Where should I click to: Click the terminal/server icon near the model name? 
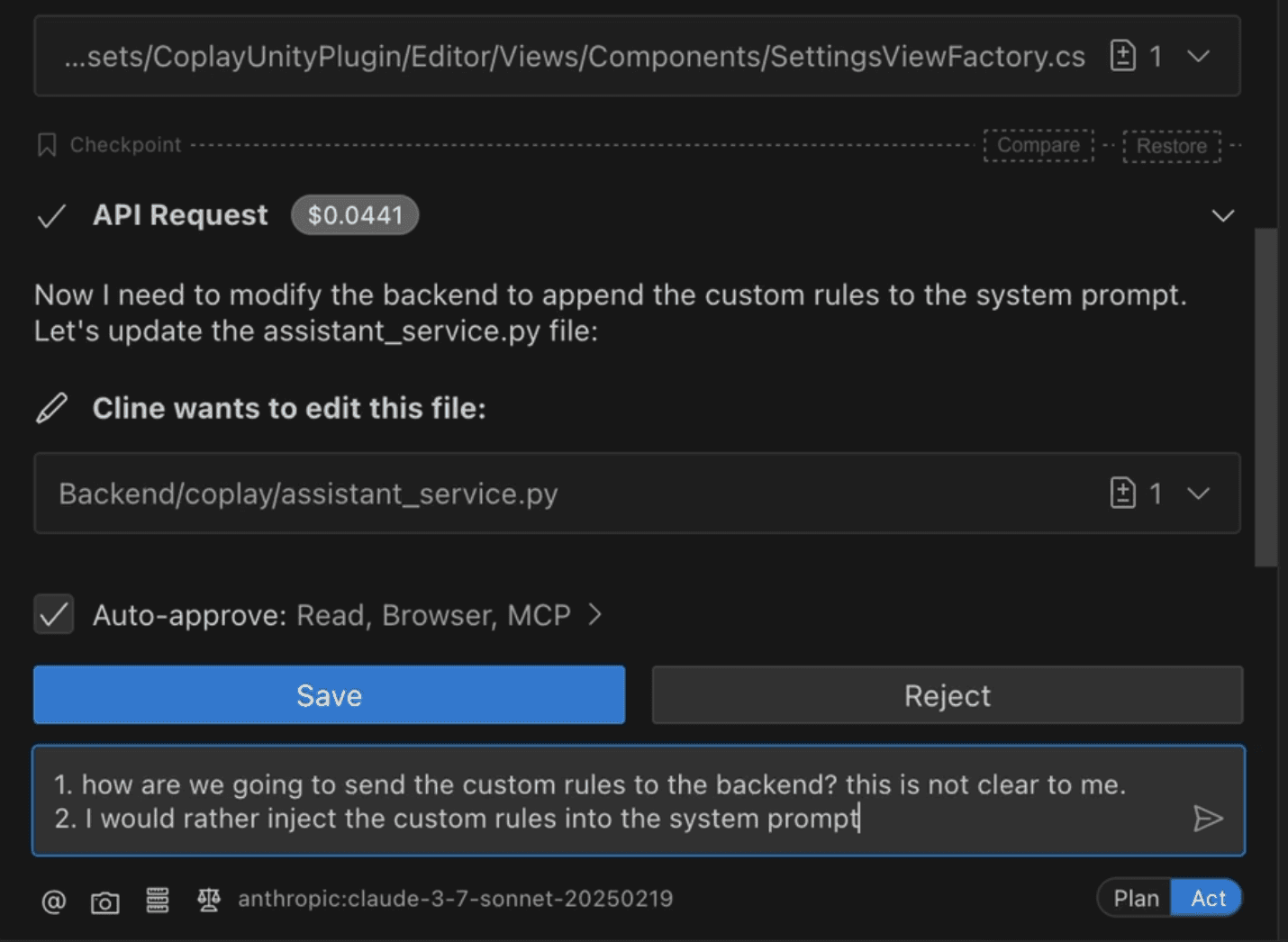click(x=157, y=899)
